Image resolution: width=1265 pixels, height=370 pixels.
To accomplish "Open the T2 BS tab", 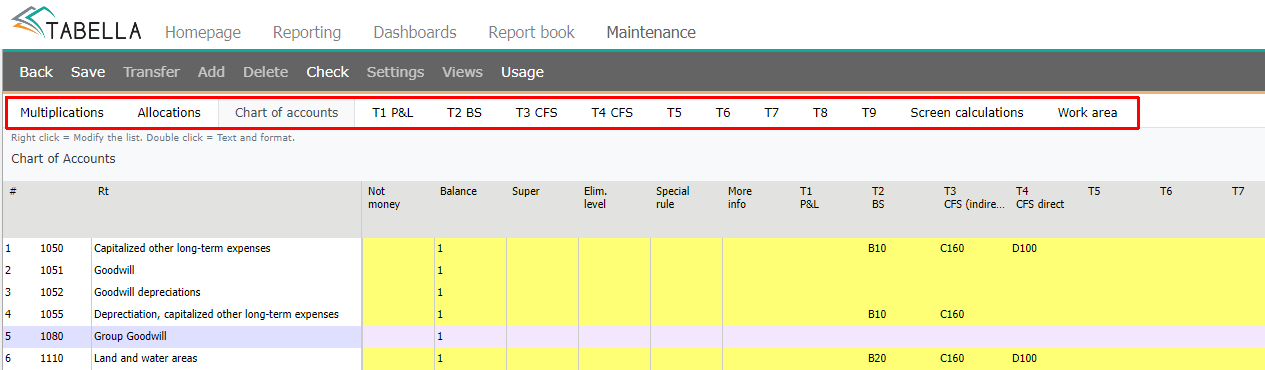I will (x=464, y=112).
